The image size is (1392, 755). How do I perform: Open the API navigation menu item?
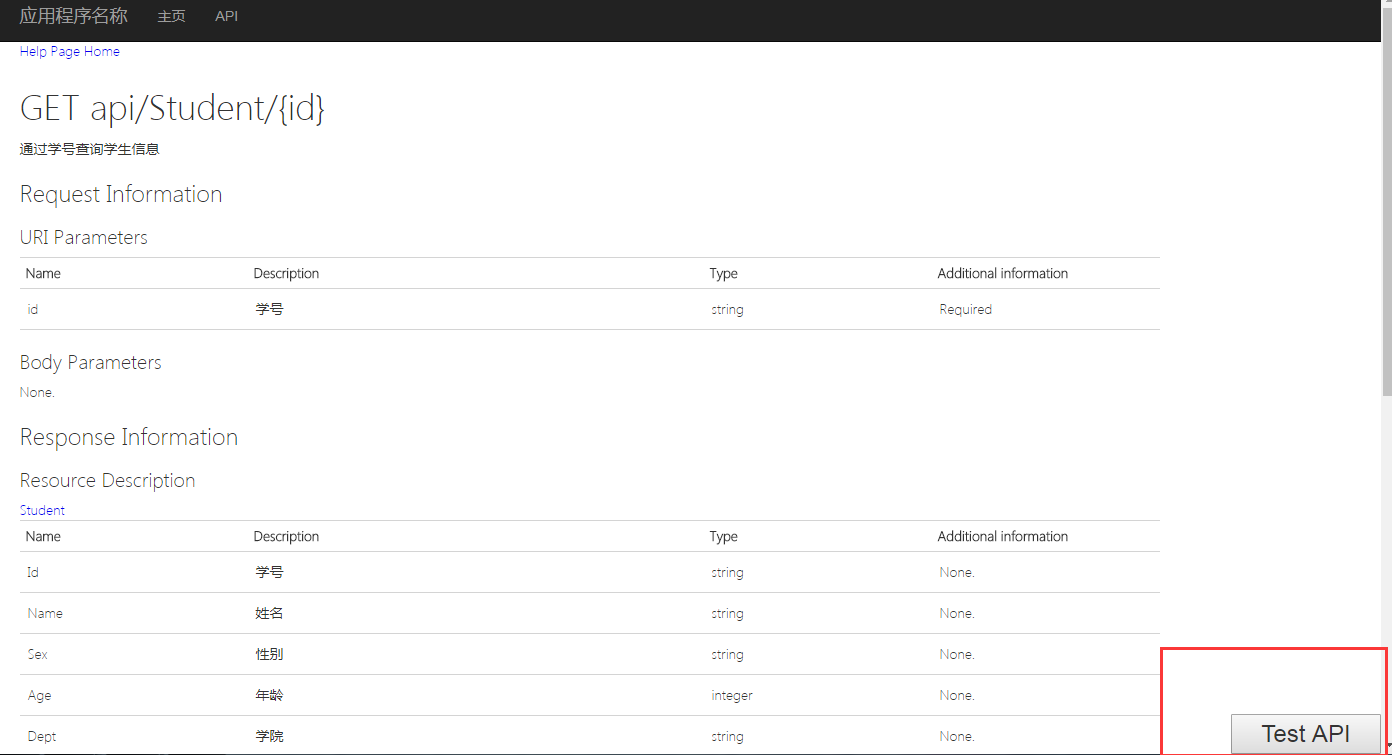pyautogui.click(x=226, y=17)
